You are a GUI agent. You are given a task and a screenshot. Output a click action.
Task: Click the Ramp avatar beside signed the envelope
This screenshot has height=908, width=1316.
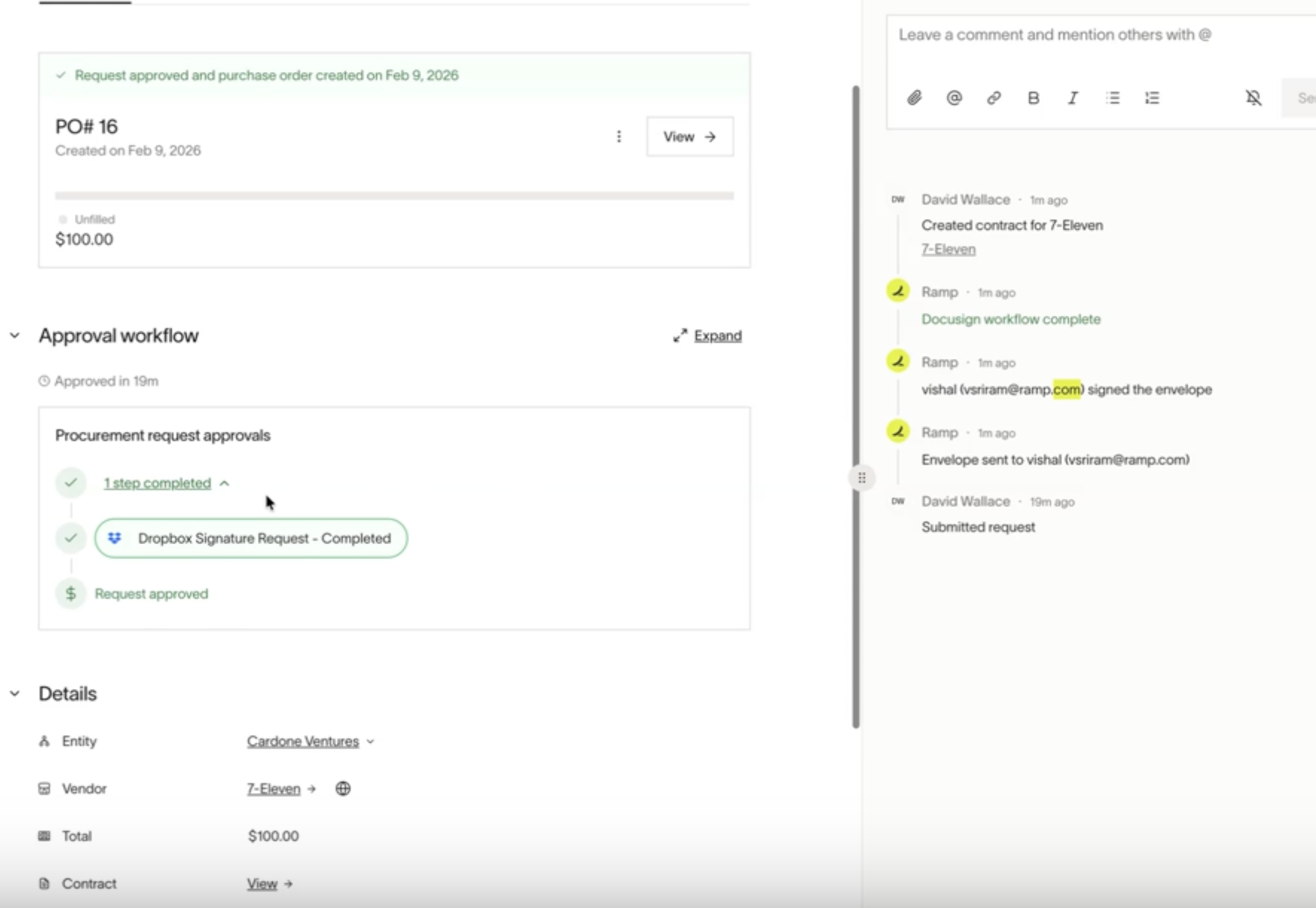tap(898, 361)
